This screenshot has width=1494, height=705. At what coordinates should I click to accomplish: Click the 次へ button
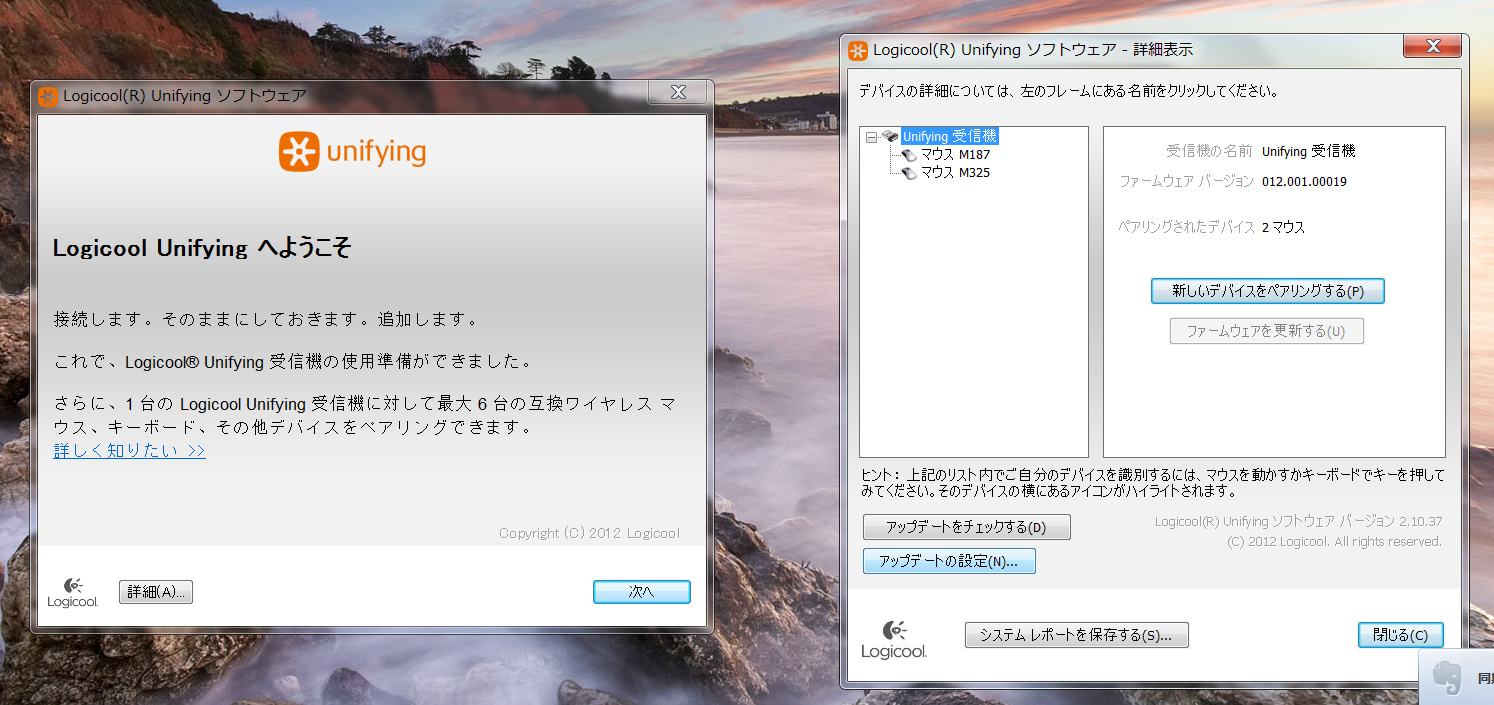pyautogui.click(x=641, y=592)
